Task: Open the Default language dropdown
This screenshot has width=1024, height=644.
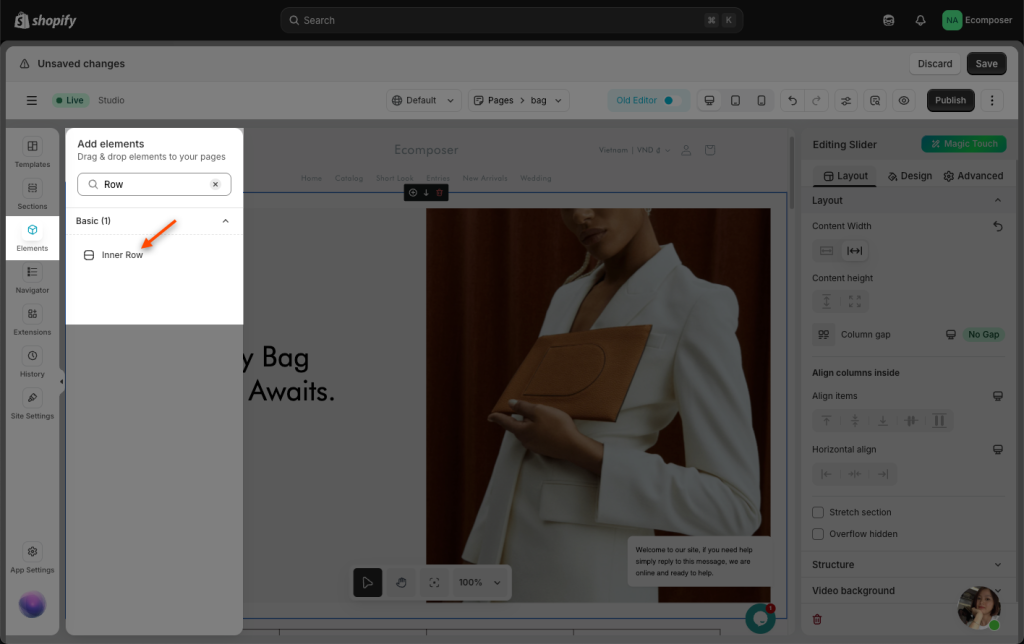Action: point(425,100)
